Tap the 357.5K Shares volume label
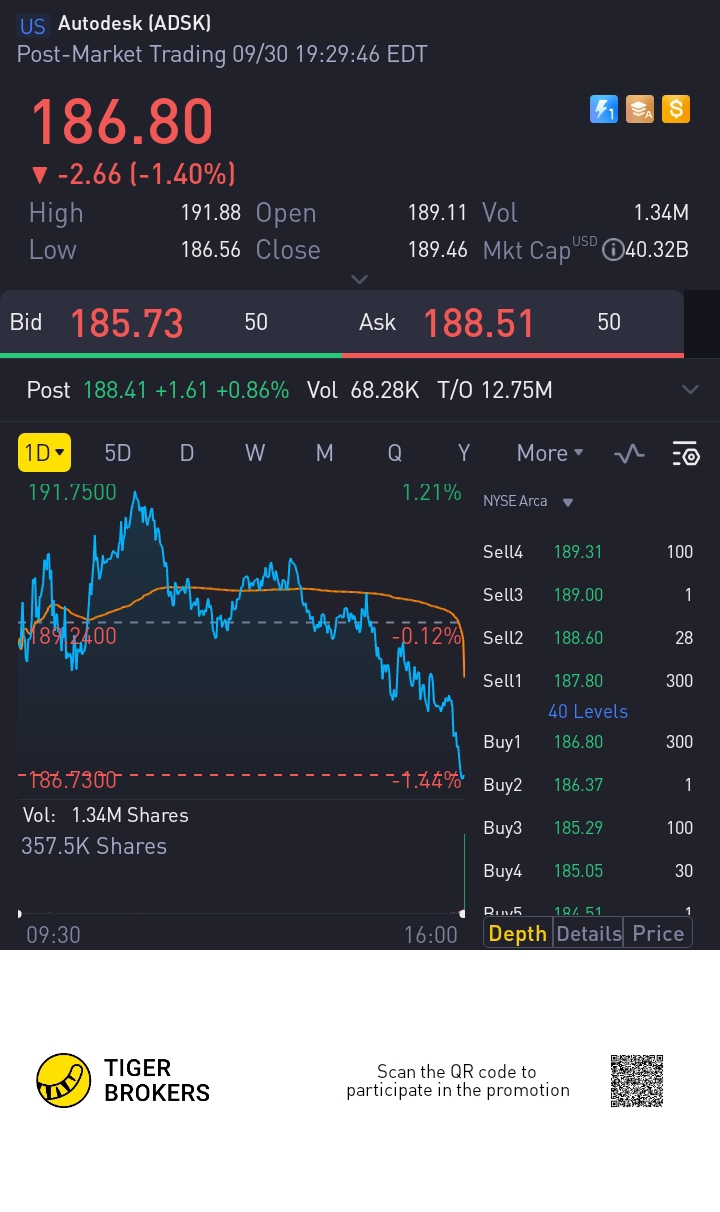The image size is (720, 1212). 94,846
